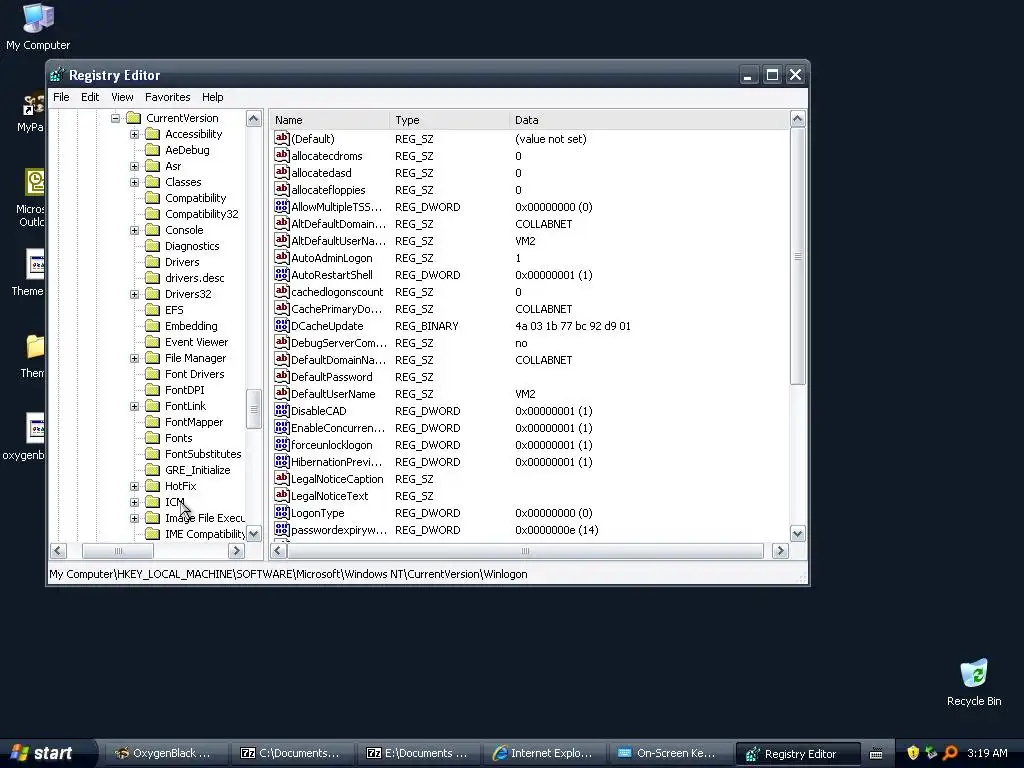
Task: Open the File menu
Action: click(61, 97)
